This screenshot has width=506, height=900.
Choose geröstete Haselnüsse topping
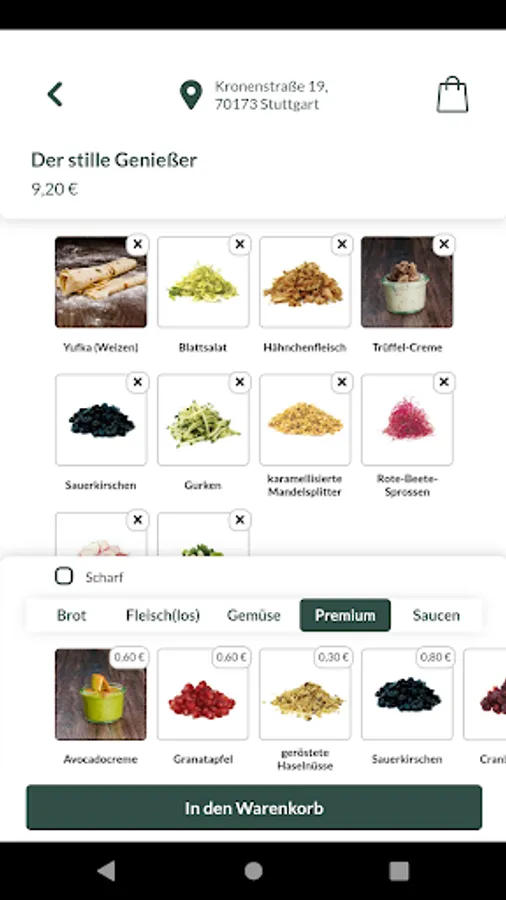click(305, 695)
